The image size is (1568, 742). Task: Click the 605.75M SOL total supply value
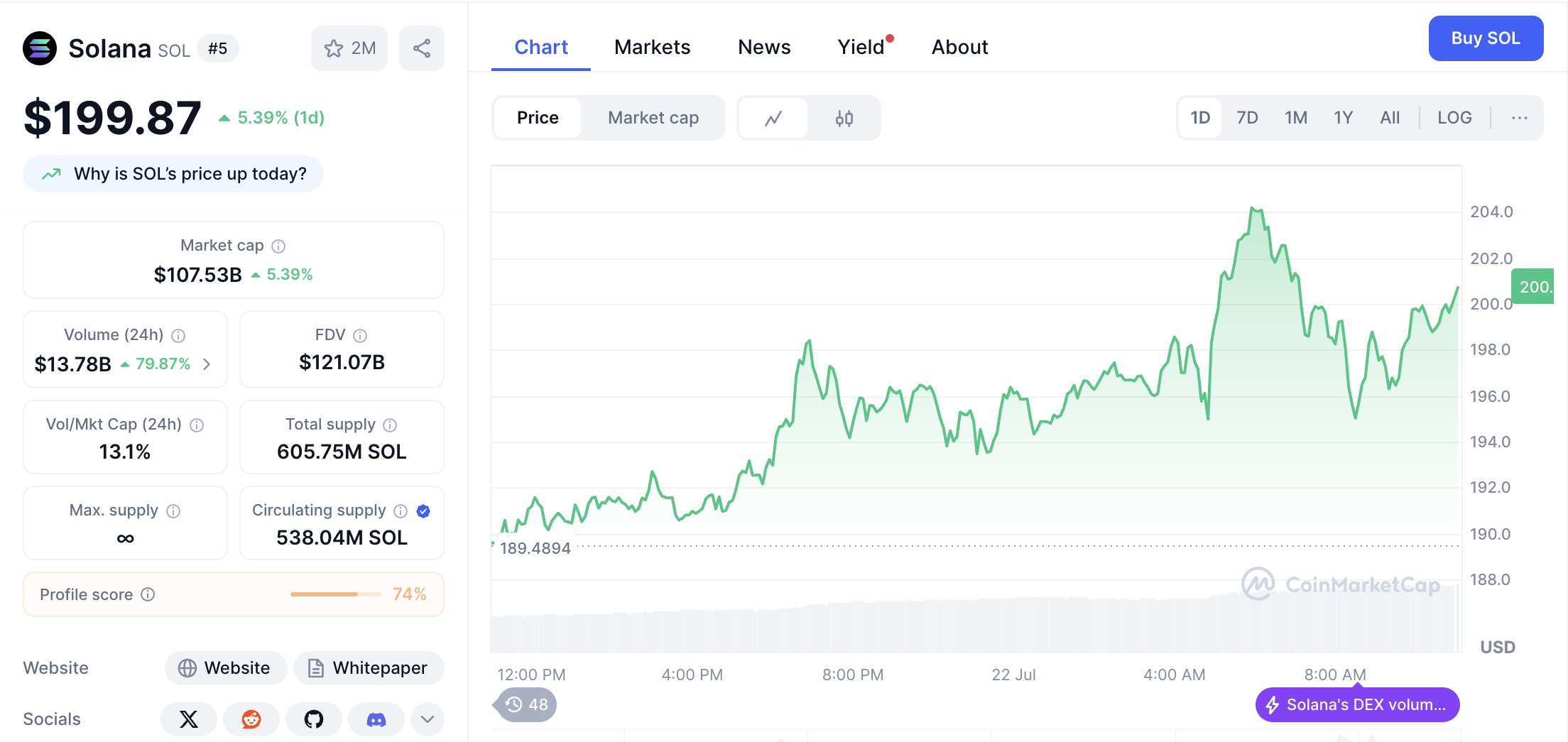click(x=342, y=452)
